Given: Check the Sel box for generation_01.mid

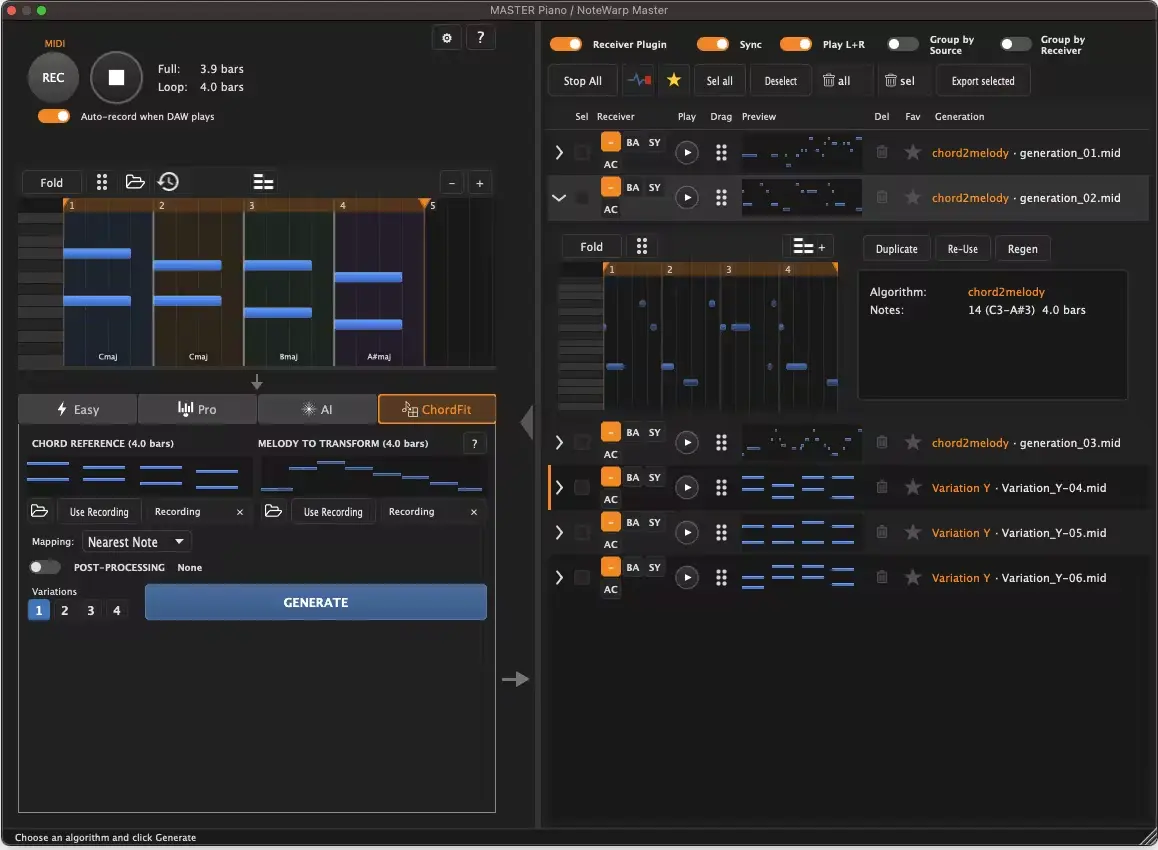Looking at the screenshot, I should pos(582,153).
